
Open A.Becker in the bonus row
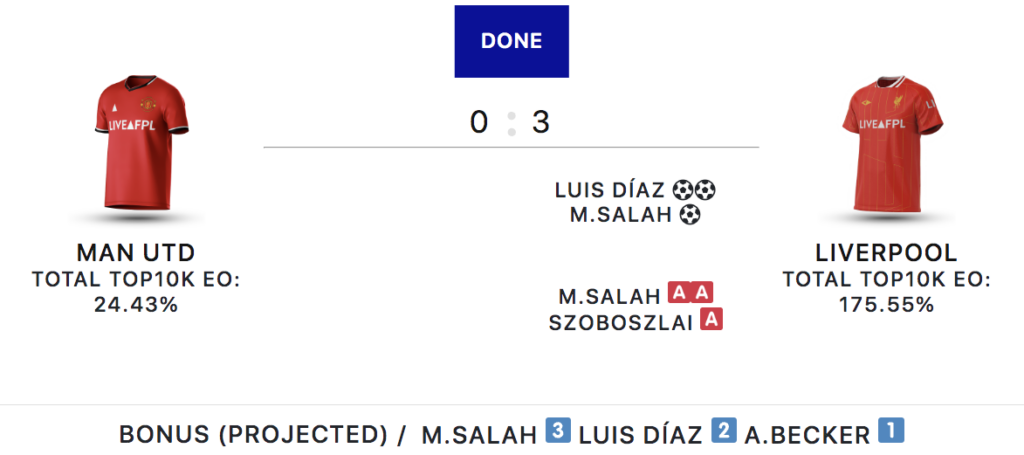click(x=806, y=435)
